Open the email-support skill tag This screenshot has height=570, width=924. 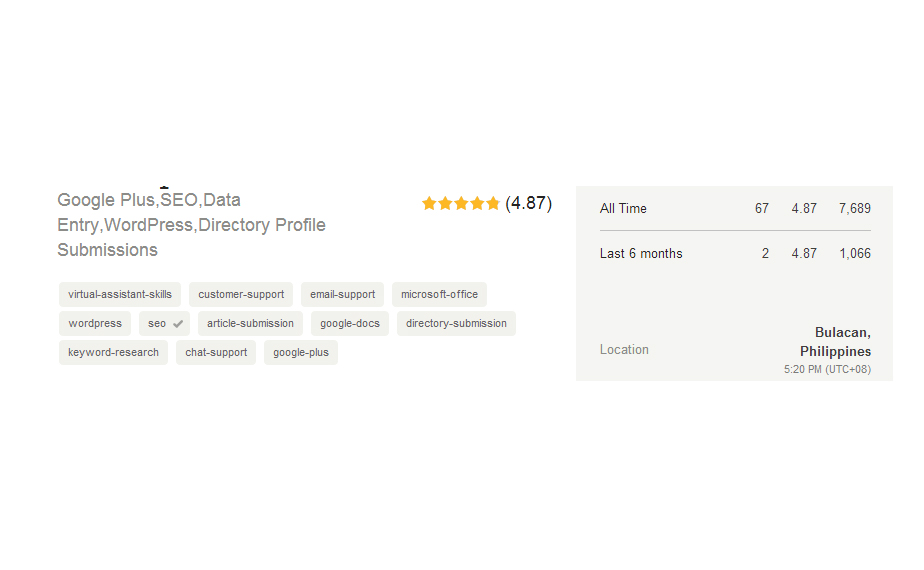(342, 295)
